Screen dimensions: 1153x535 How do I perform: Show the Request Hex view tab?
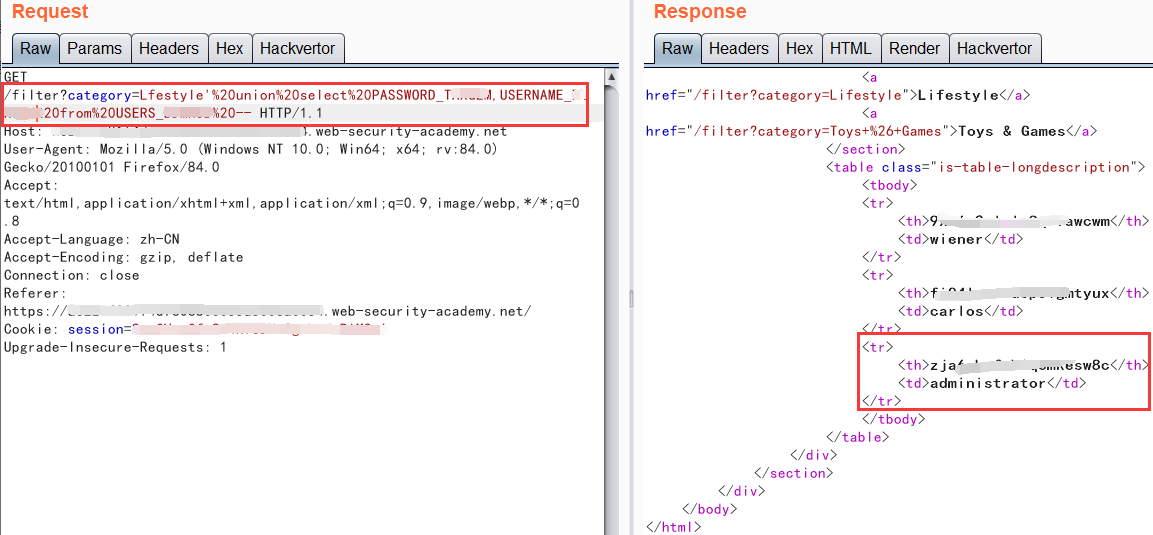coord(229,48)
